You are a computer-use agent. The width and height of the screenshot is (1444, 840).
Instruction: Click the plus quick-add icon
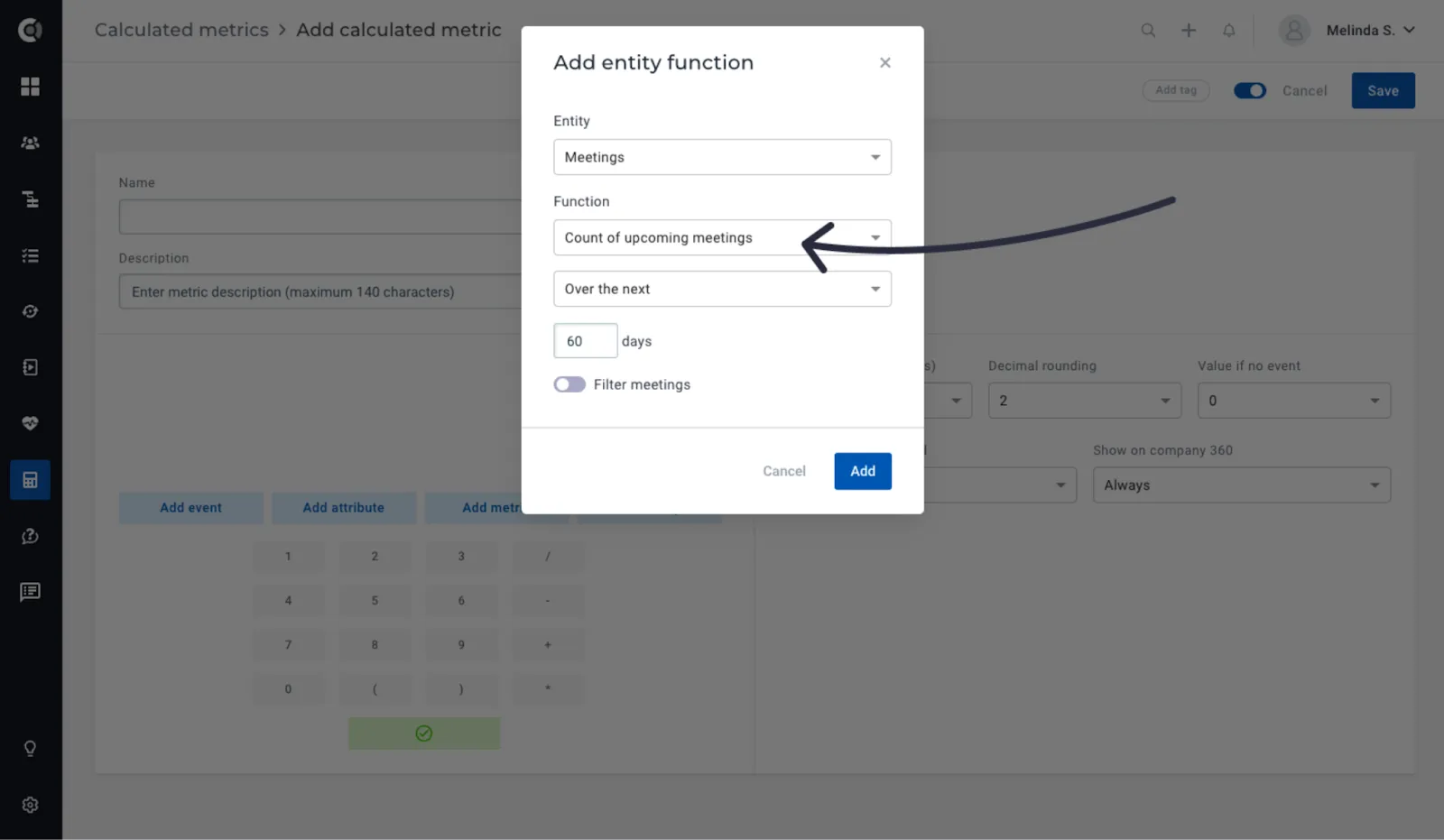coord(1189,30)
